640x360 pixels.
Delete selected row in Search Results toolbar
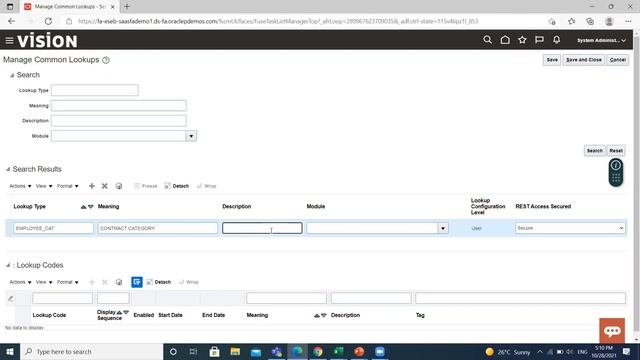click(104, 186)
